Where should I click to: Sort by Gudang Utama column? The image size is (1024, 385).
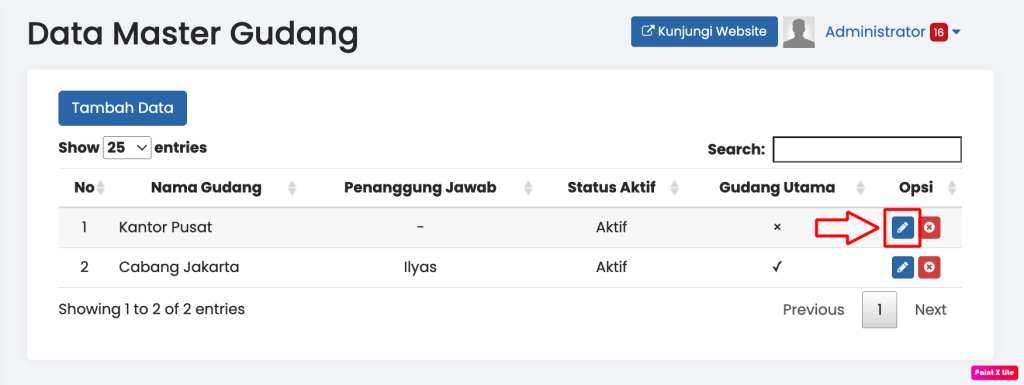[x=777, y=188]
